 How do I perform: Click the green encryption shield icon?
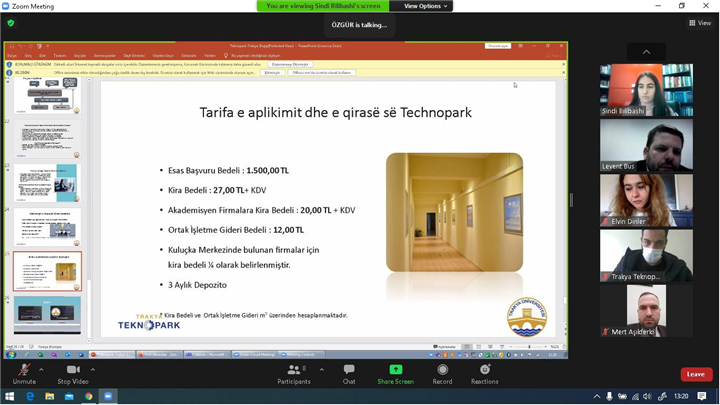[11, 23]
